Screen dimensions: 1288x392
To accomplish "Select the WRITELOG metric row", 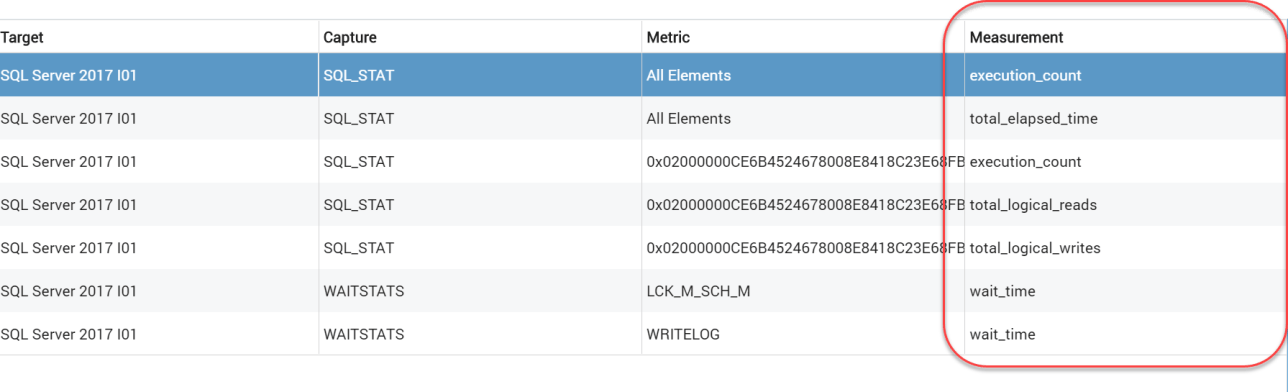I will click(643, 334).
